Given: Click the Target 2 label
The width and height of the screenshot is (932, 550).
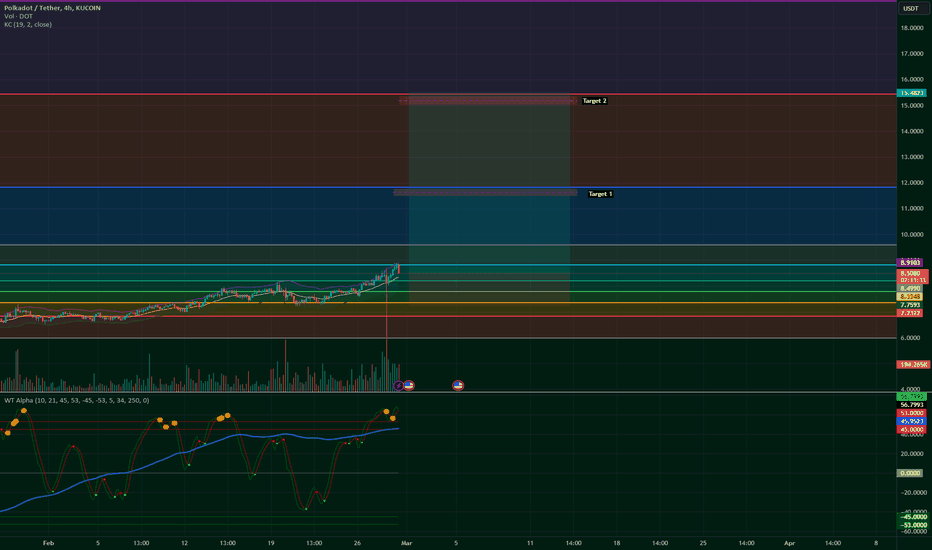Looking at the screenshot, I should coord(594,101).
